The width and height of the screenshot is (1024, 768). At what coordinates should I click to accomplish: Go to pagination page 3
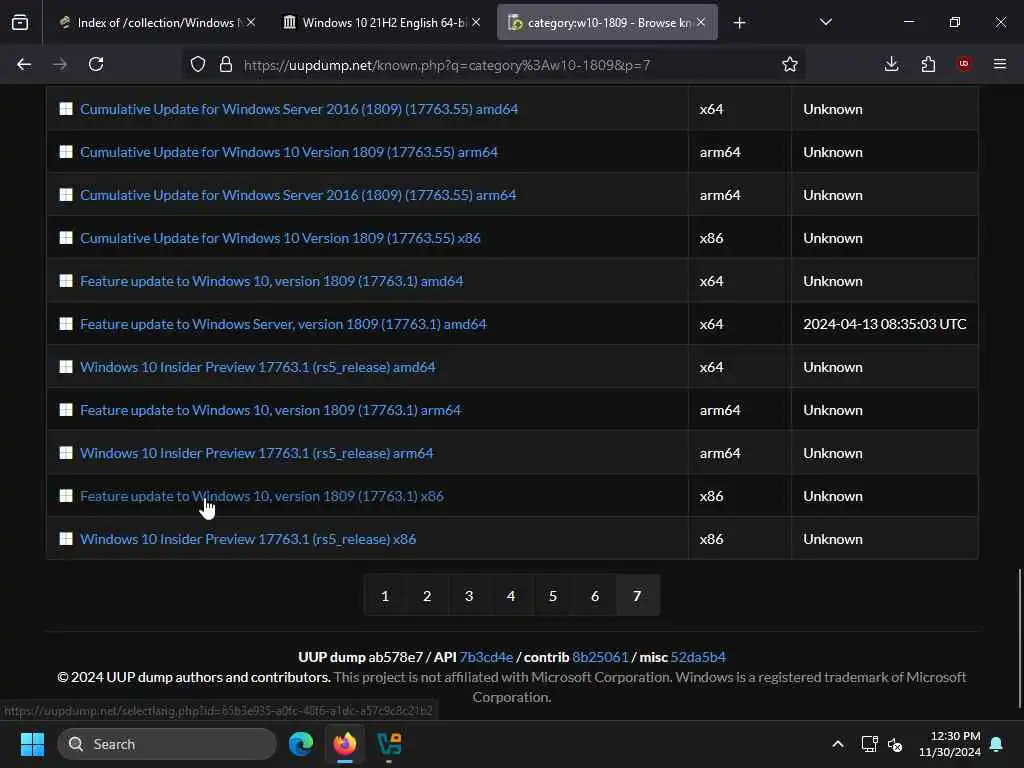pyautogui.click(x=469, y=596)
